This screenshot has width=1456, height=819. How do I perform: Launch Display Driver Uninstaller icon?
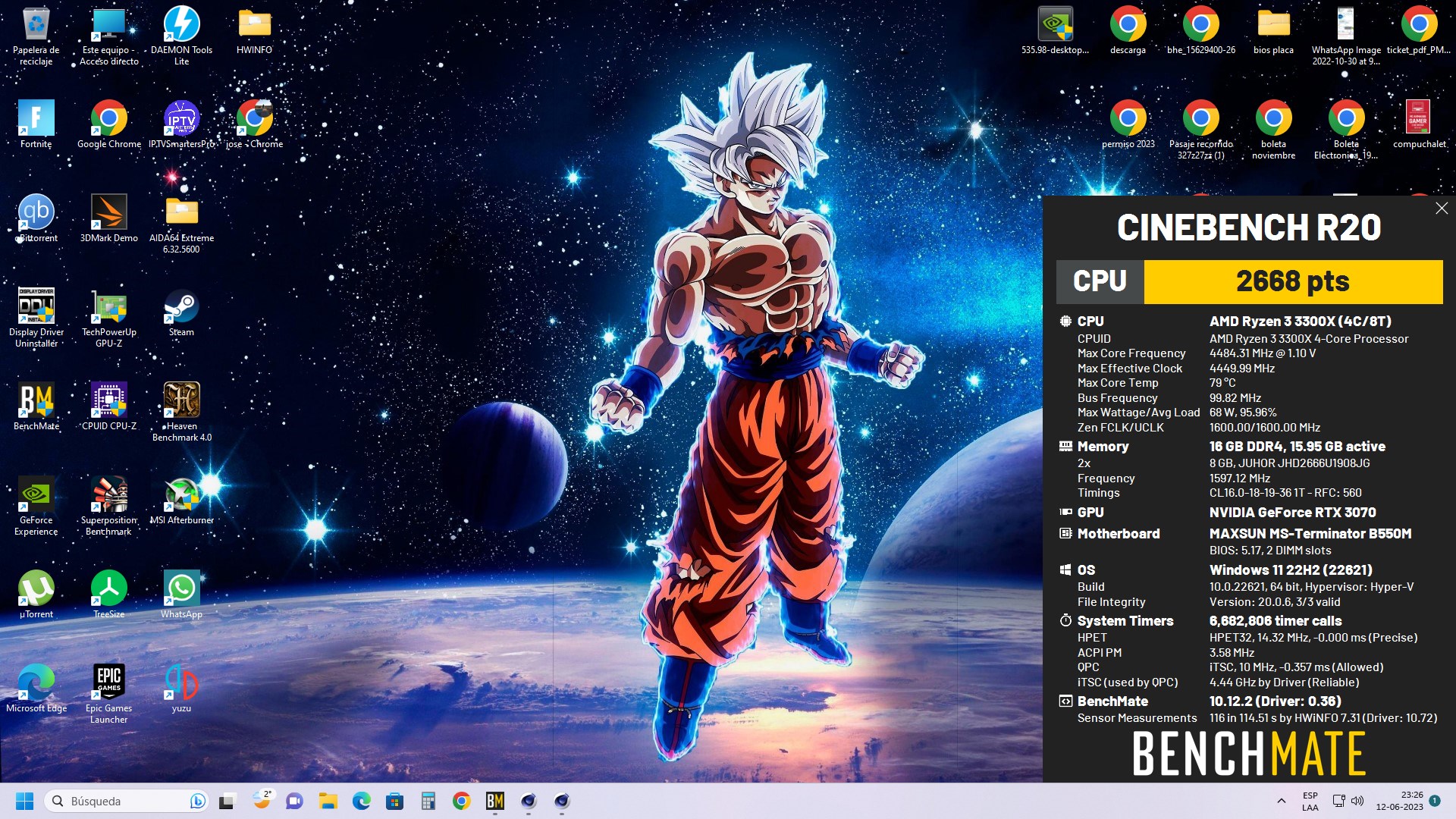(x=36, y=318)
